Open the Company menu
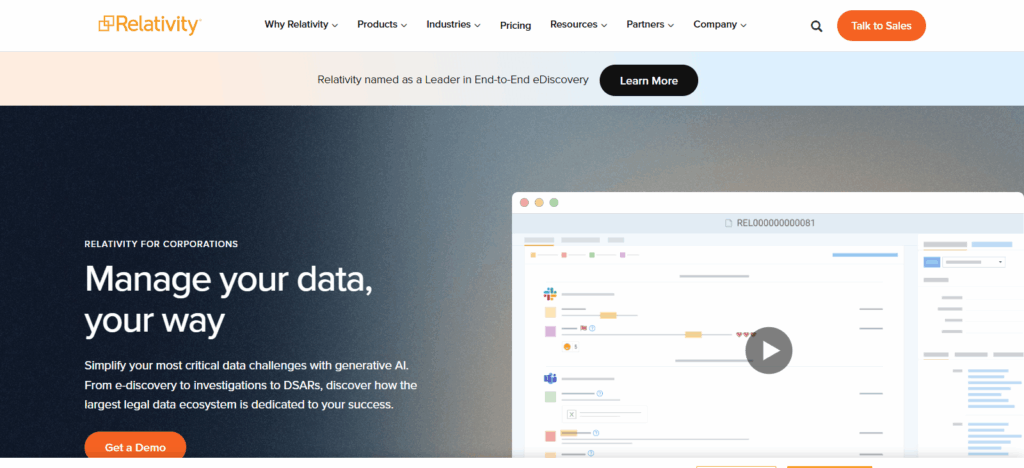Screen dimensions: 1024x468 click(720, 25)
